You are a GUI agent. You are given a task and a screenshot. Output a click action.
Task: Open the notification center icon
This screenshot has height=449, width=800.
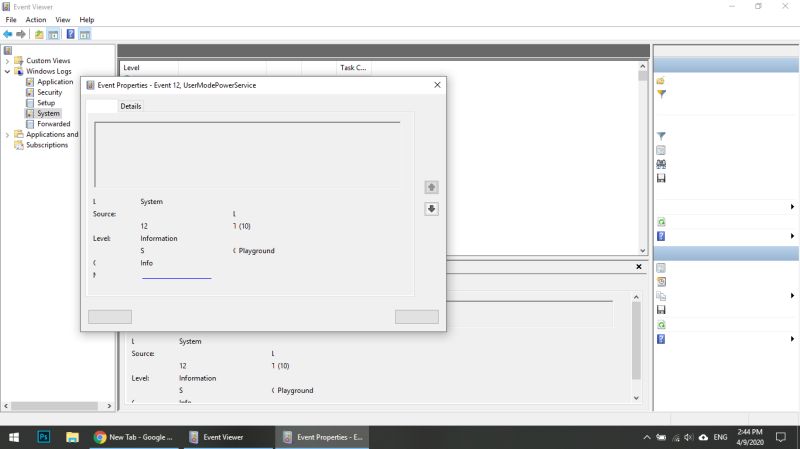coord(781,437)
